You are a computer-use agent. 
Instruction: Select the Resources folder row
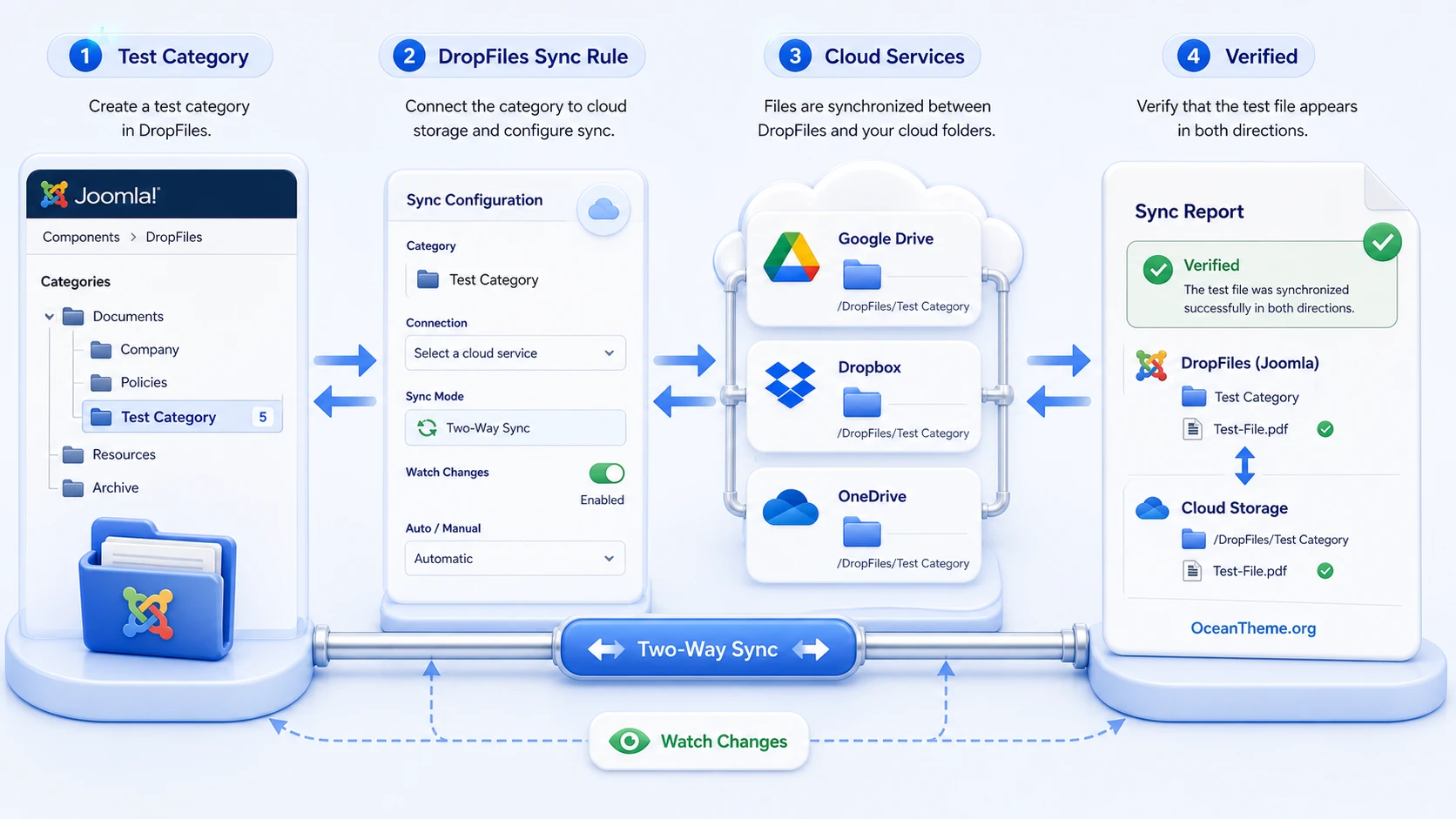pyautogui.click(x=109, y=454)
